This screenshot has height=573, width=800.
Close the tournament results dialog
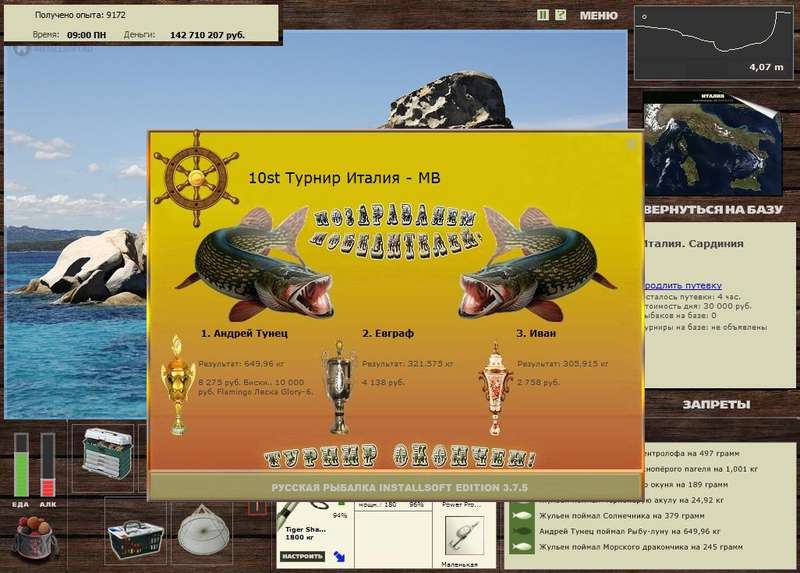pyautogui.click(x=631, y=144)
